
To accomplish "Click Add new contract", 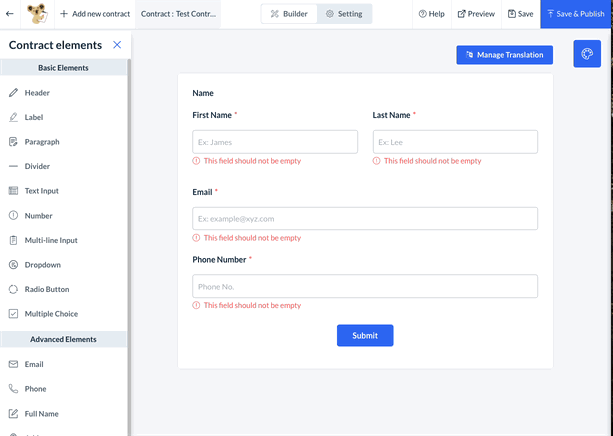I will click(x=95, y=14).
